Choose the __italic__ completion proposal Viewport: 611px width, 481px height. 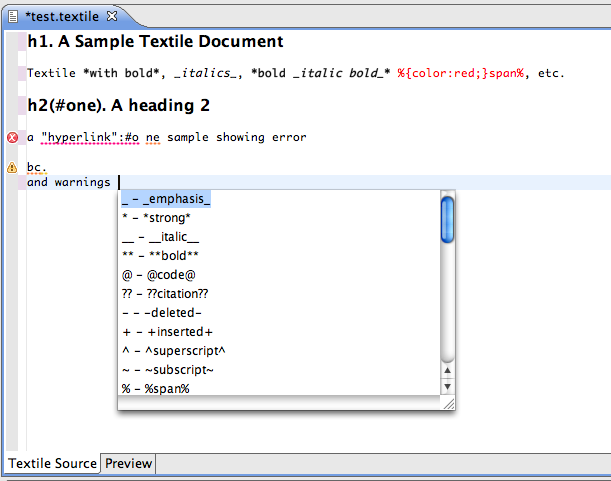(x=279, y=237)
